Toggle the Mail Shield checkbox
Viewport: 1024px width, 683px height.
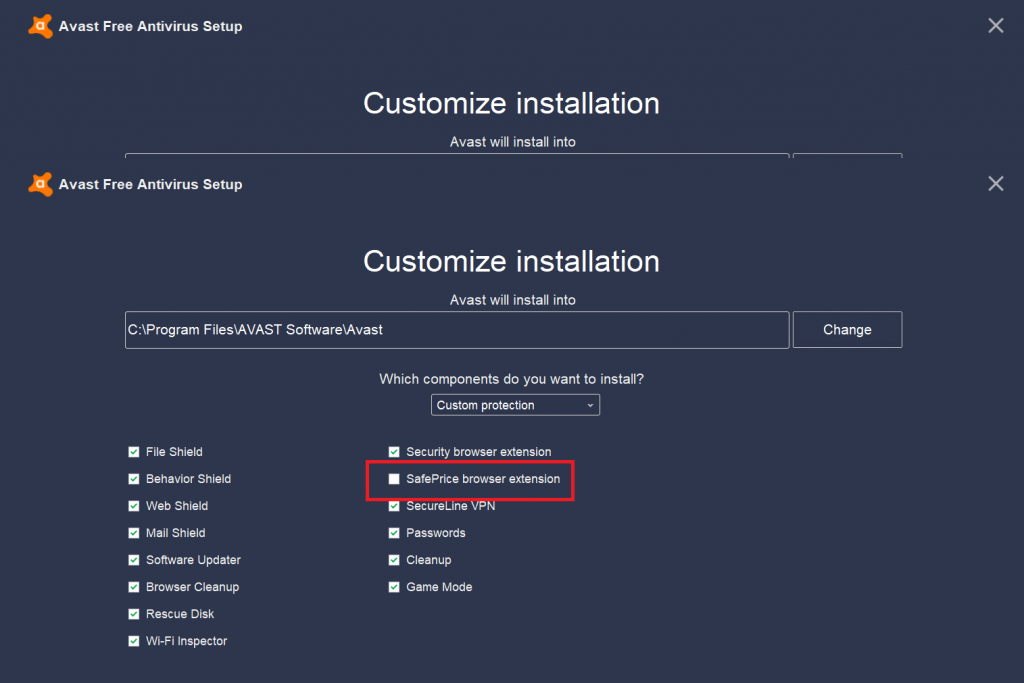tap(134, 533)
